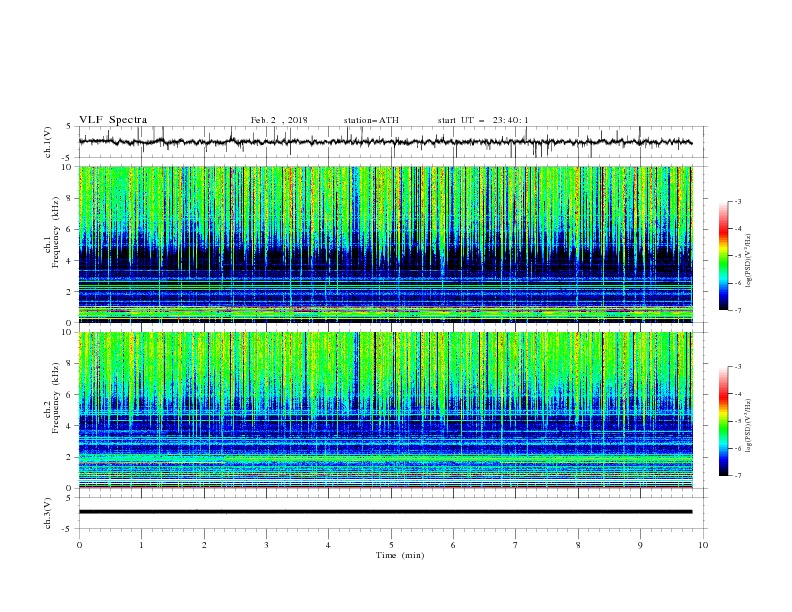Click time axis tick label "1"
The height and width of the screenshot is (612, 792).
[141, 545]
